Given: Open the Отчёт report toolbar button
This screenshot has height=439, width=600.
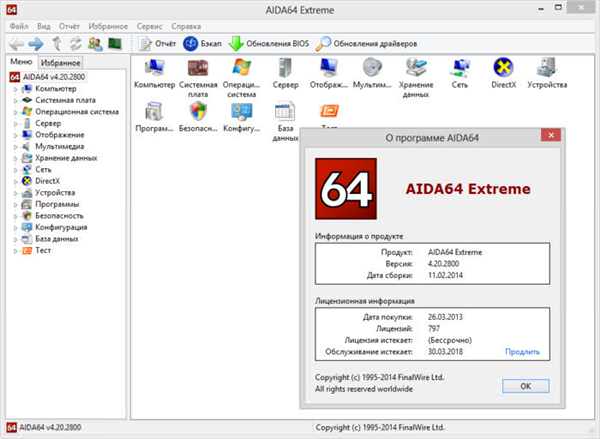Looking at the screenshot, I should (157, 44).
